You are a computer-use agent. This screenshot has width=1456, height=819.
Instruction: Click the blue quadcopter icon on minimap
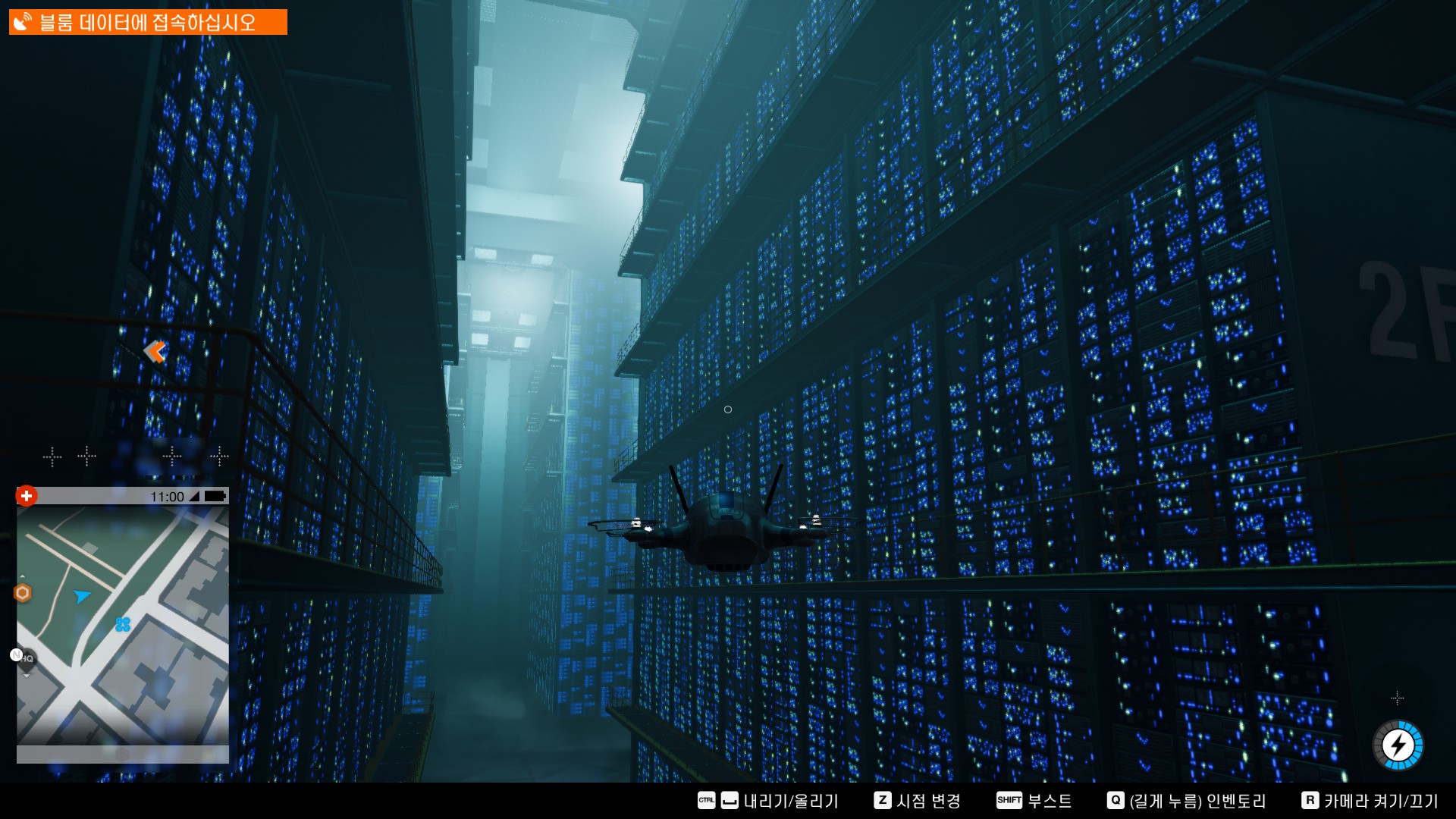click(123, 624)
